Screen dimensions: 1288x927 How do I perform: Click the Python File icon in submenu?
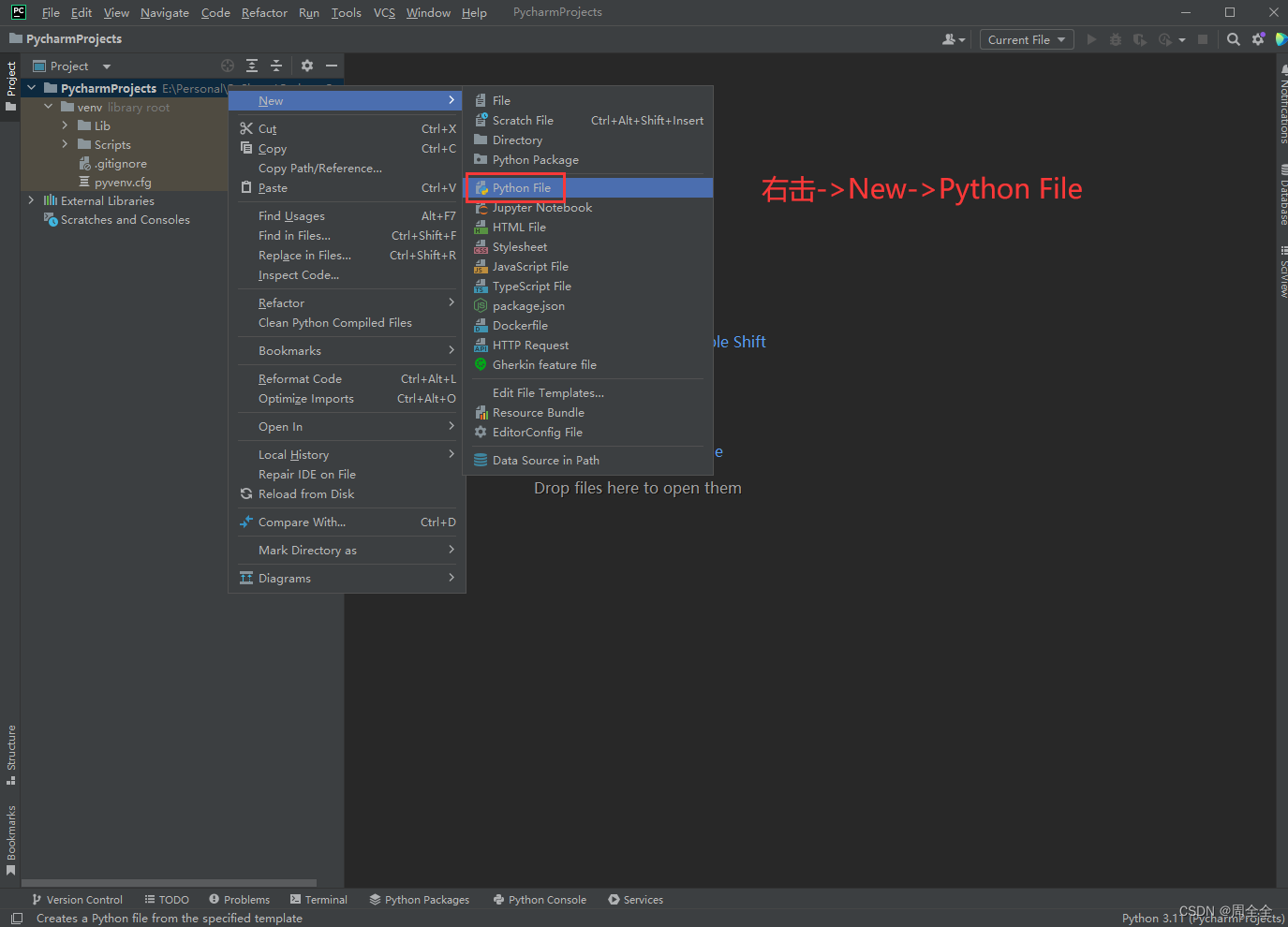(481, 188)
